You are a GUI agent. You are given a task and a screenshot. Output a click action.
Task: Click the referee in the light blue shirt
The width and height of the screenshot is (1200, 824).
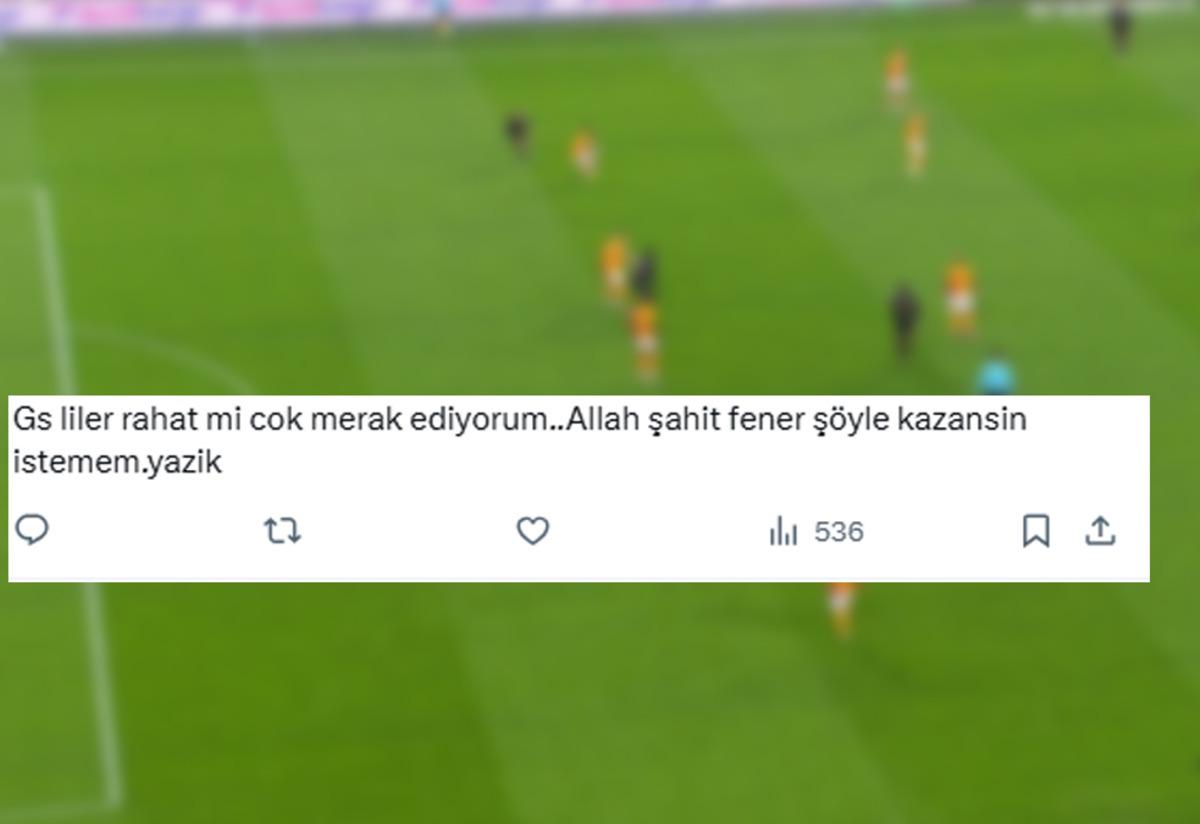click(x=995, y=375)
